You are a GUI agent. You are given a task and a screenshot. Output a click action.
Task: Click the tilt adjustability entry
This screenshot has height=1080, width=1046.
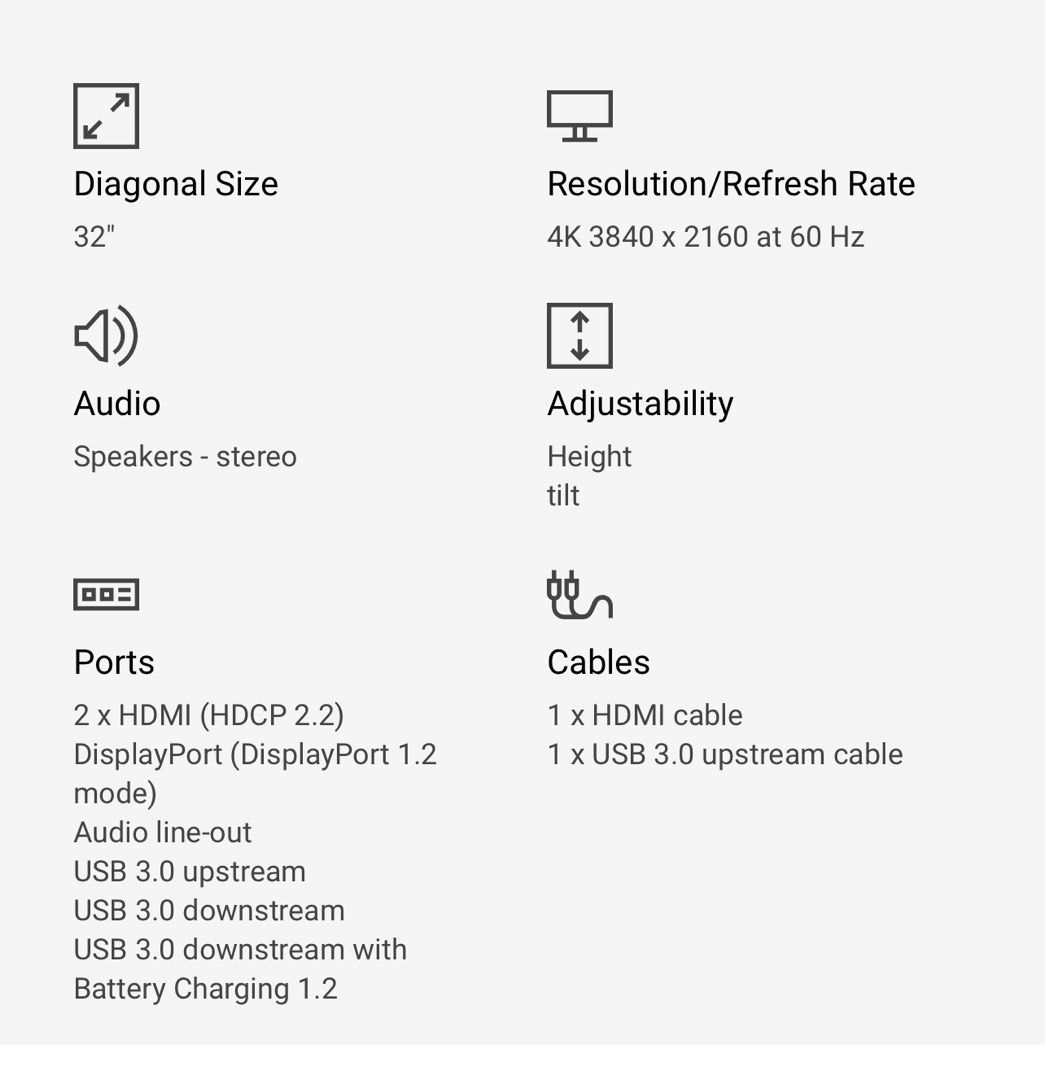(563, 496)
